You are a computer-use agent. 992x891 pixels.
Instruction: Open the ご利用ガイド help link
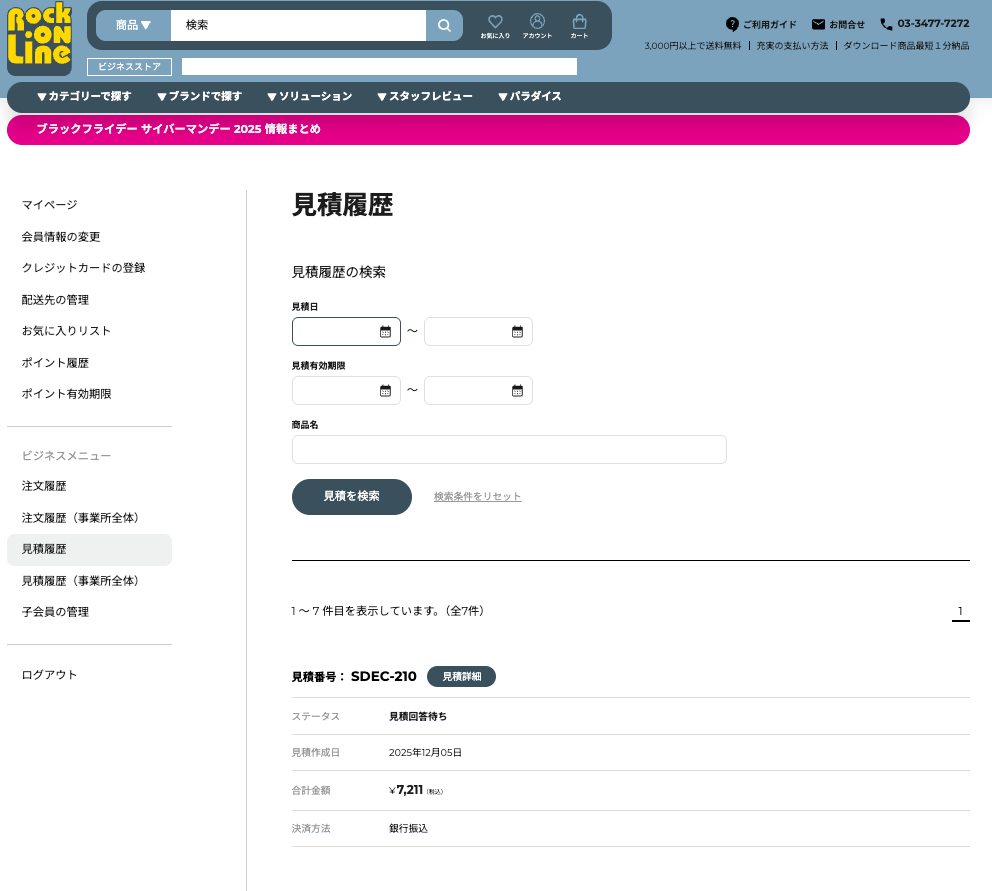click(x=761, y=24)
